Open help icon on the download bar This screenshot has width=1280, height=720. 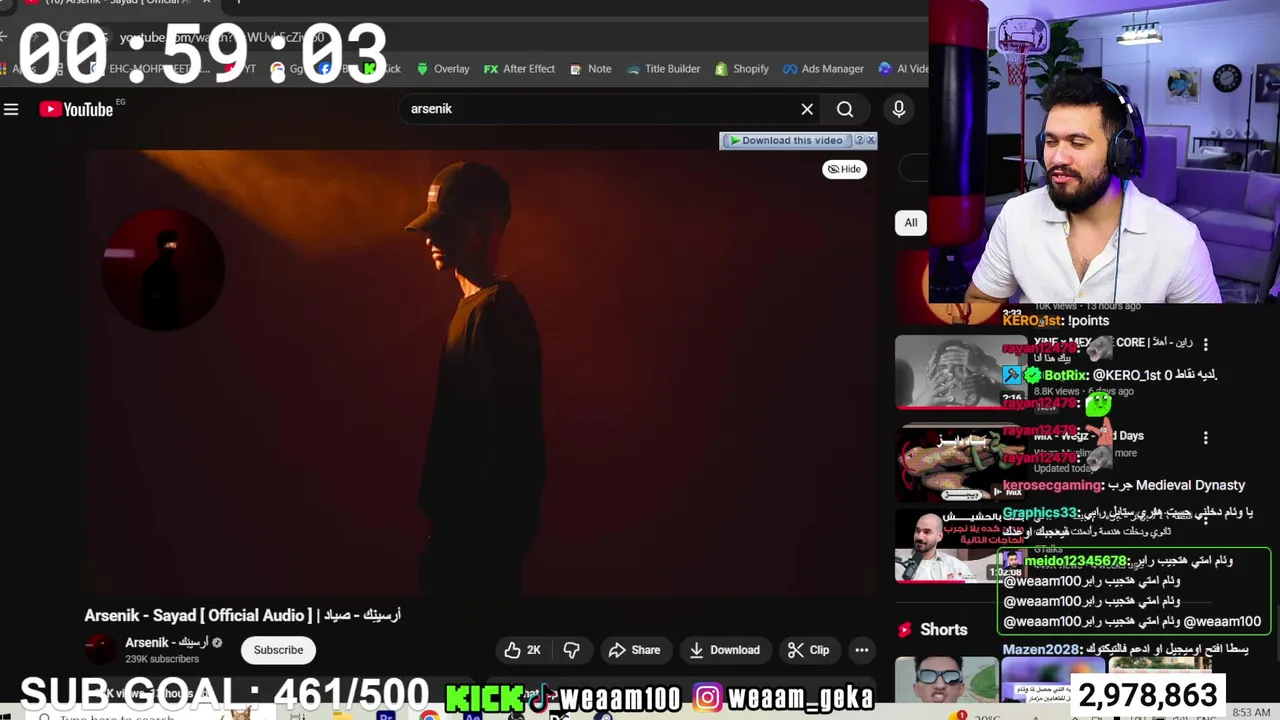tap(859, 140)
